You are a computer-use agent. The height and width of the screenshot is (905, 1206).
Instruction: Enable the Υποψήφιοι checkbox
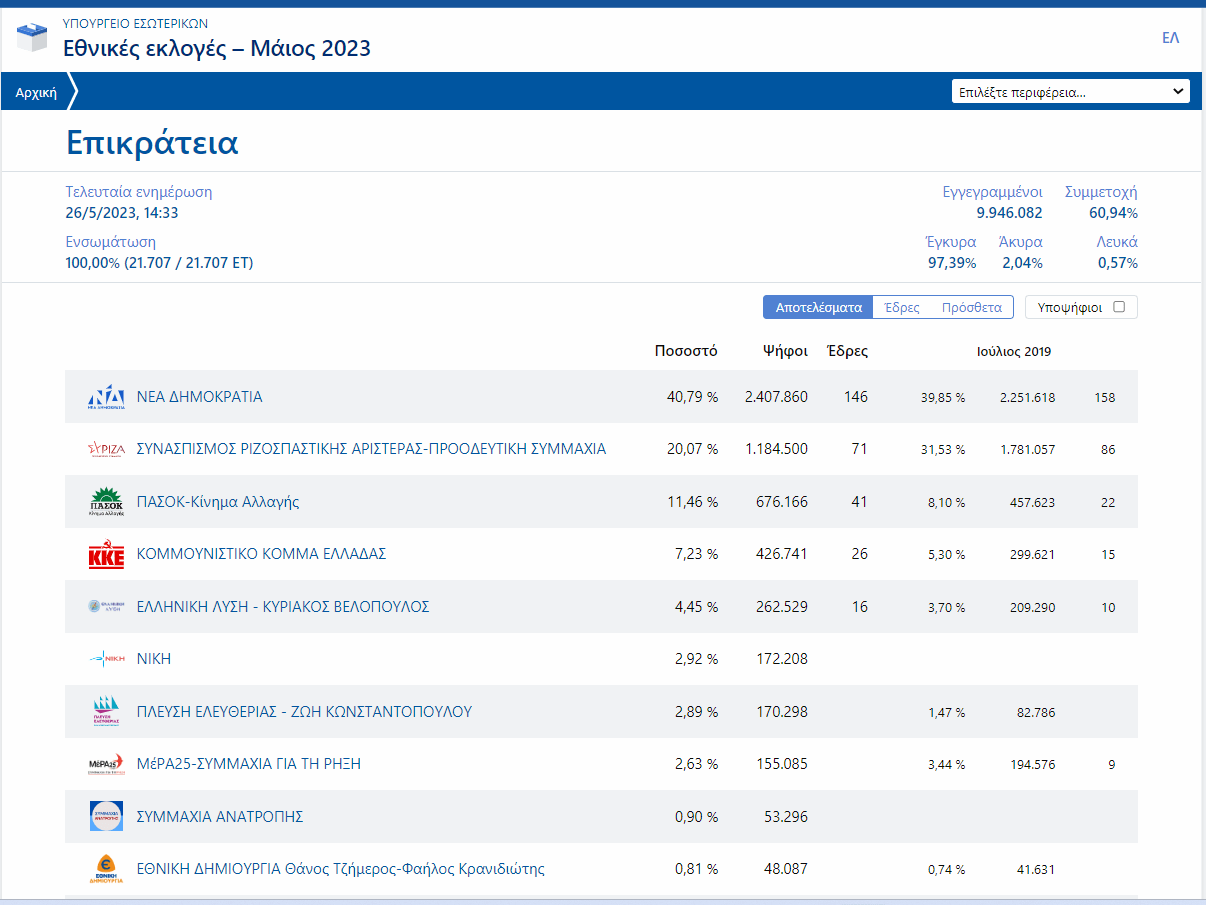pos(1119,307)
